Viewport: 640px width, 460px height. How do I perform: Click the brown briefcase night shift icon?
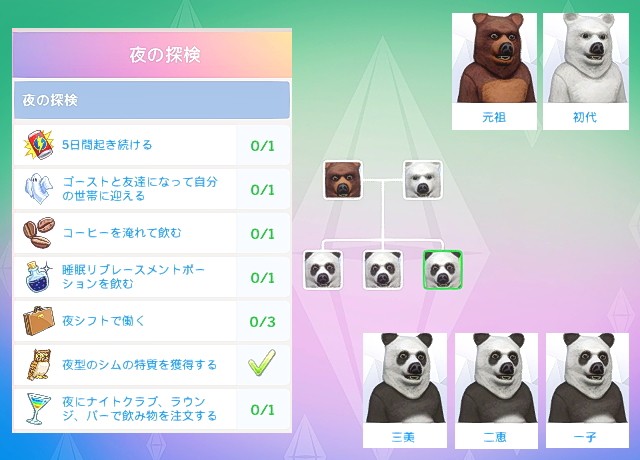point(39,321)
